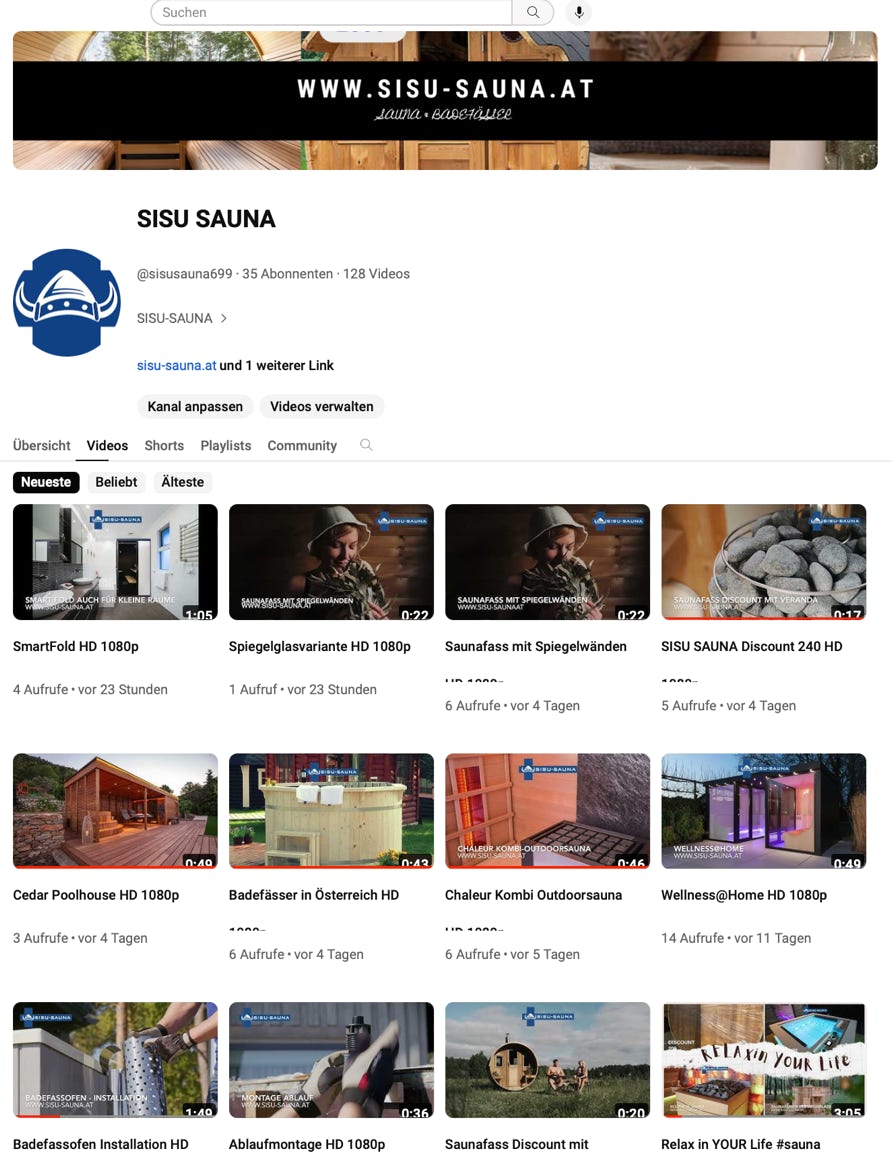892x1166 pixels.
Task: Play Saunafass Discount mit thumbnail
Action: pyautogui.click(x=548, y=1060)
